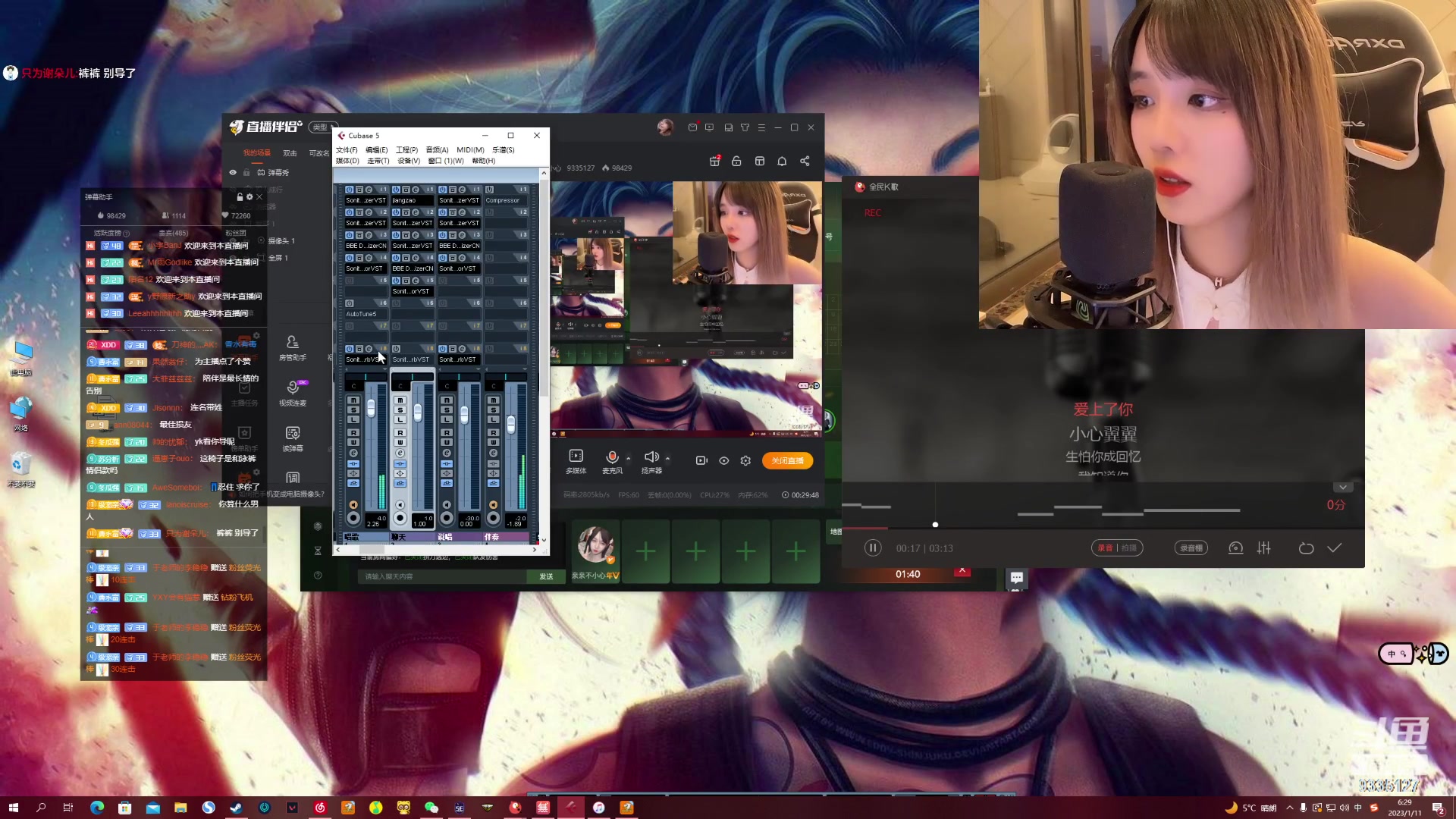The image size is (1456, 819).
Task: Open the Compressor plugin slot
Action: point(506,200)
